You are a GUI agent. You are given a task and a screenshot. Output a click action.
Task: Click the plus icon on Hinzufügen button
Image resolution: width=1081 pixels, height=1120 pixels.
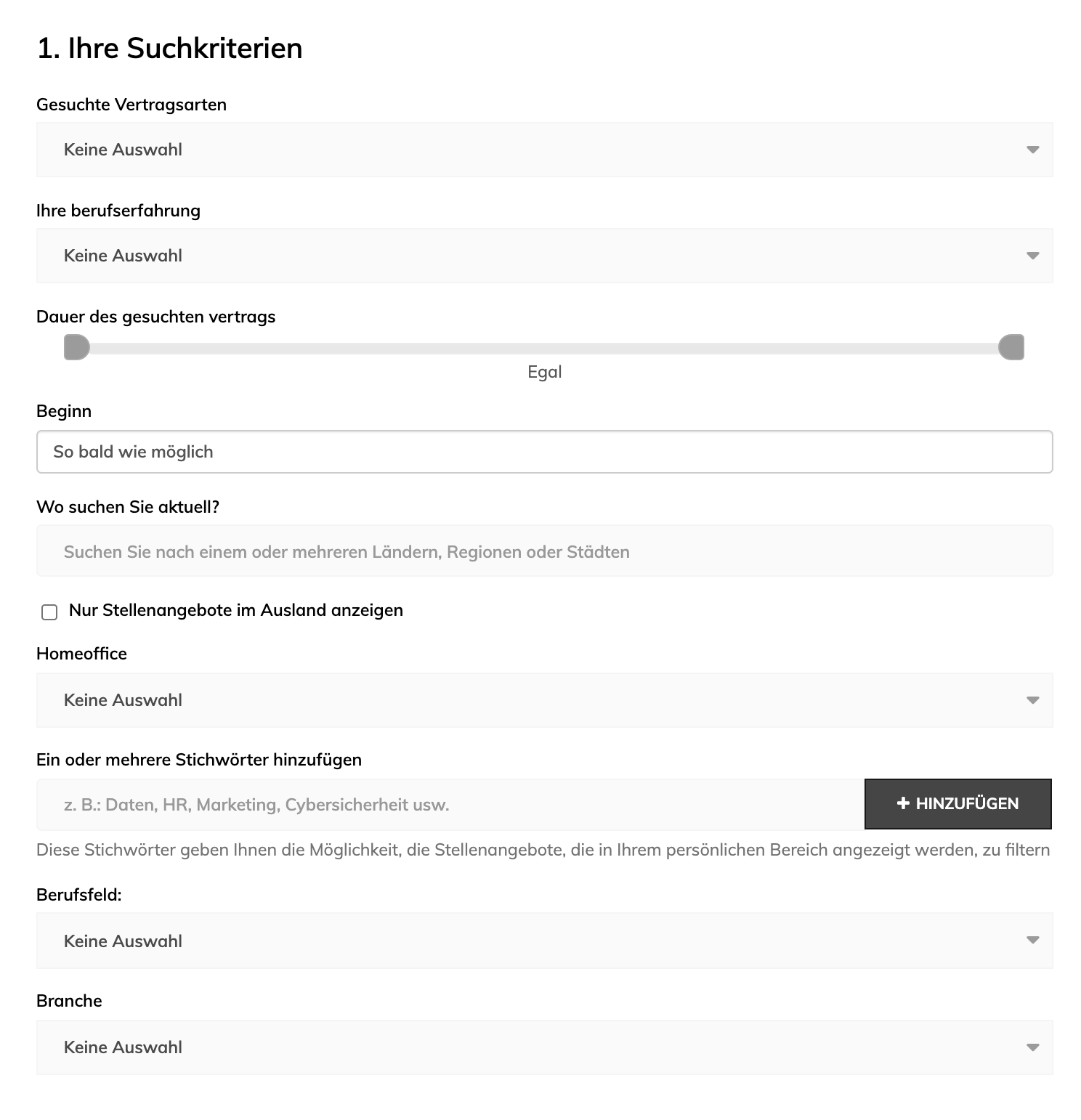[x=903, y=803]
